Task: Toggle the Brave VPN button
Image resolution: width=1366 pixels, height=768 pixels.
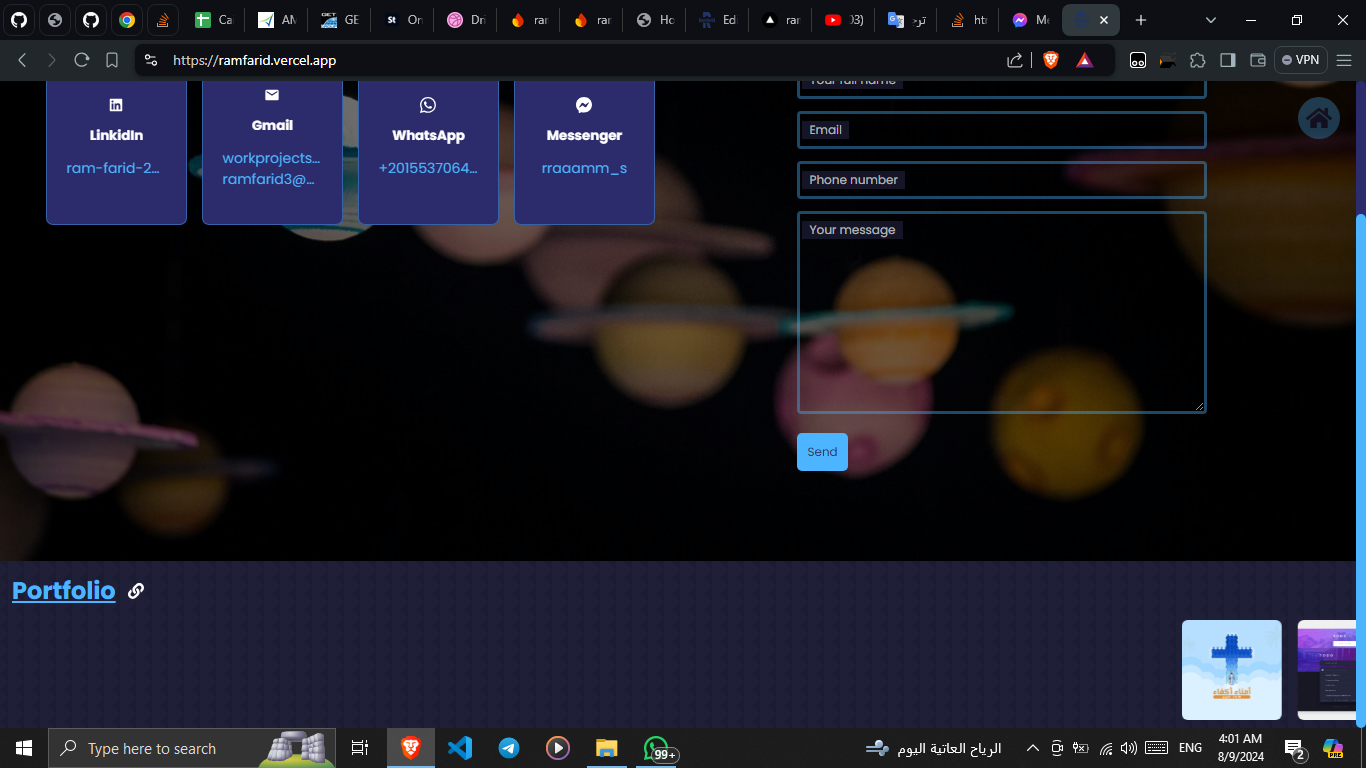Action: 1300,60
